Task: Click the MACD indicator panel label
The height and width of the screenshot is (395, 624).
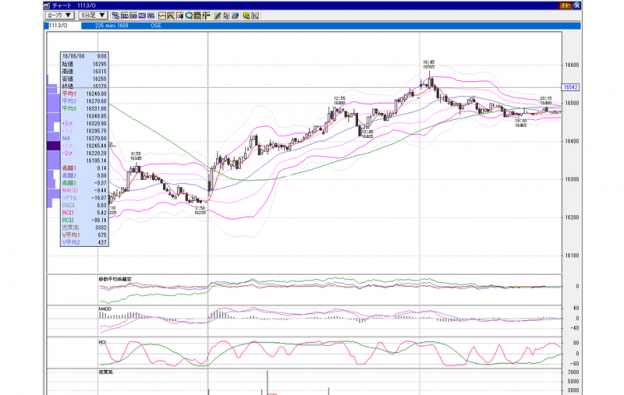Action: [105, 309]
